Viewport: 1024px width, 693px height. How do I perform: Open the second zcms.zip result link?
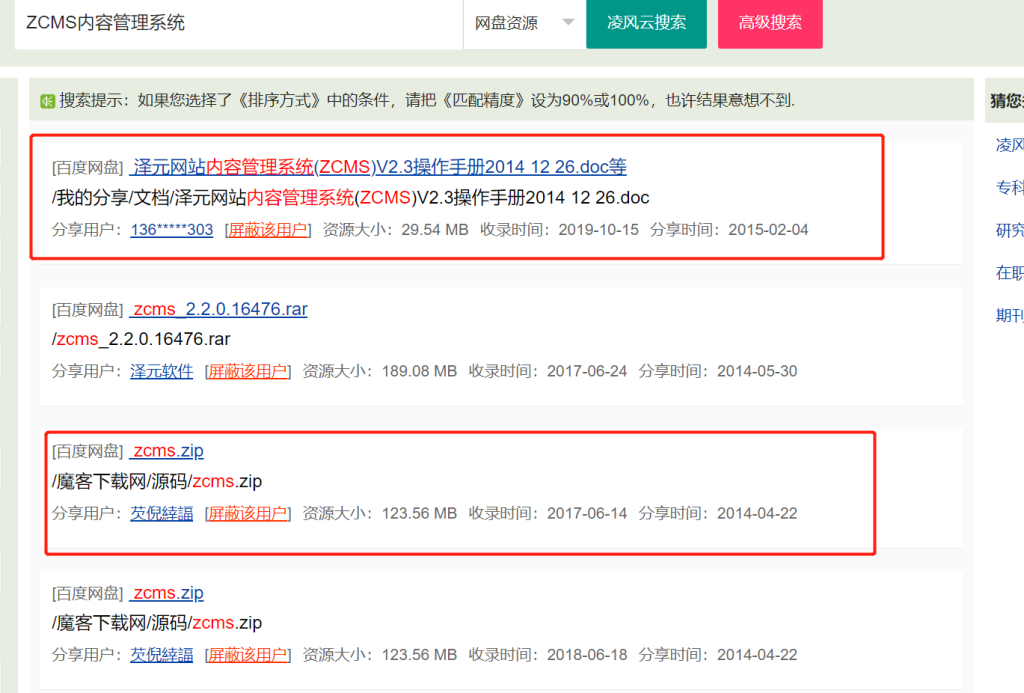click(x=167, y=593)
